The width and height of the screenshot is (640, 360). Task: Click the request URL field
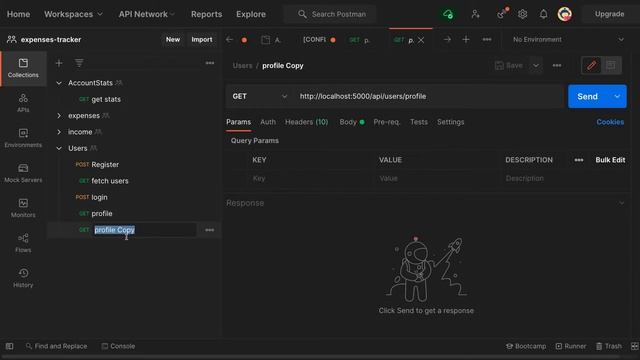[428, 96]
